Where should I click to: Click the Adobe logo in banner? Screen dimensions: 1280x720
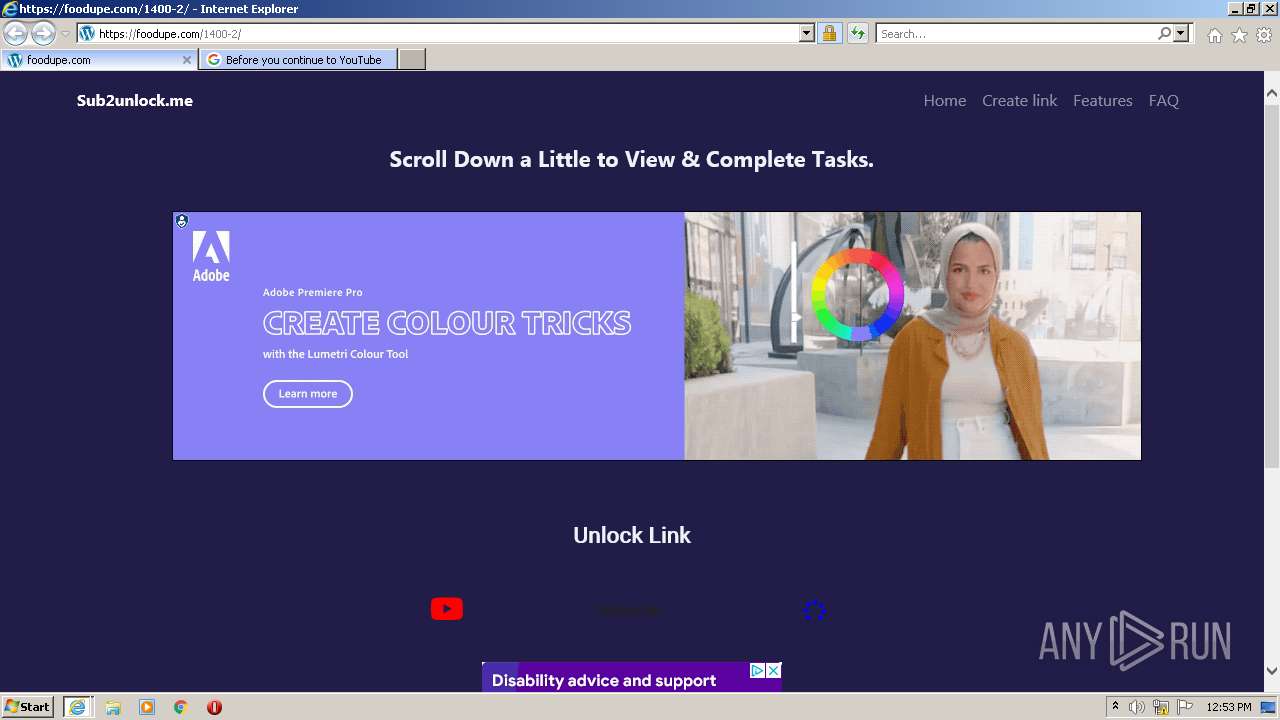point(211,256)
